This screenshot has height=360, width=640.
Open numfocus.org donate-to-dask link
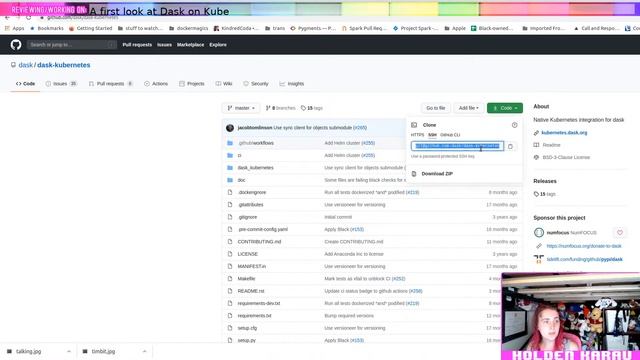coord(584,246)
